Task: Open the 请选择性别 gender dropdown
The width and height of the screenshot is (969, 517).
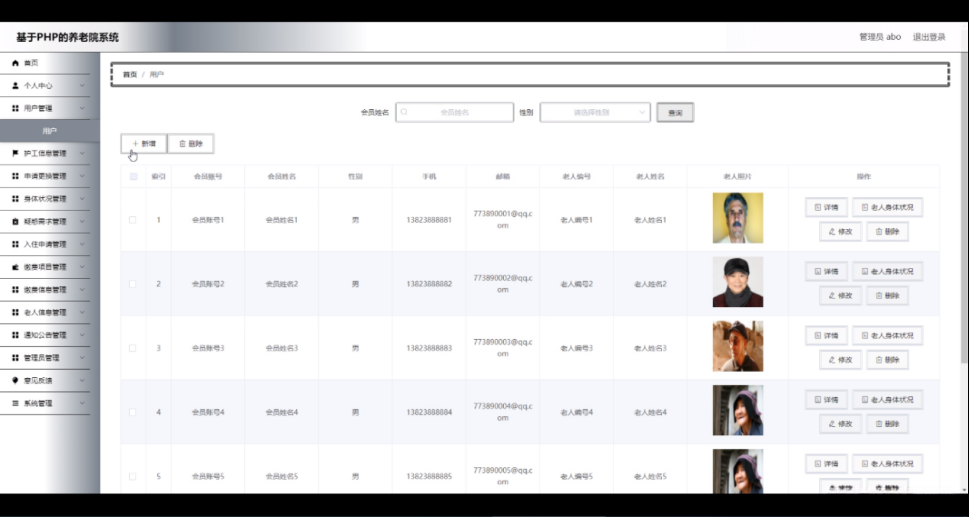Action: (x=595, y=112)
